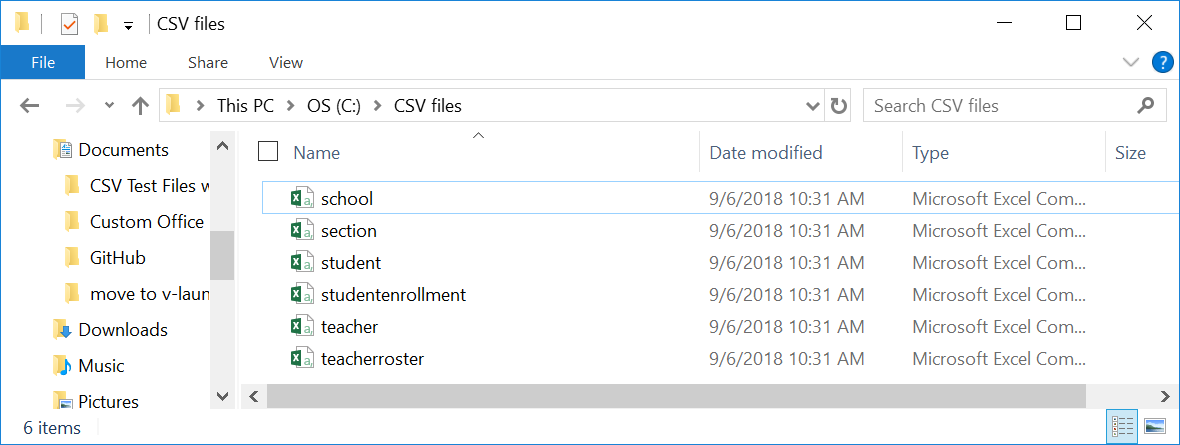
Task: Open the Customize Quick Access Toolbar dropdown
Action: pyautogui.click(x=128, y=26)
